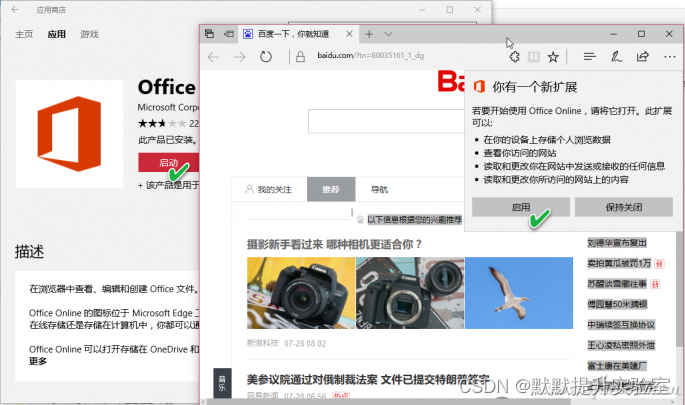Click the Make a Web Note pen icon
Screen dimensions: 685x405
pos(616,57)
